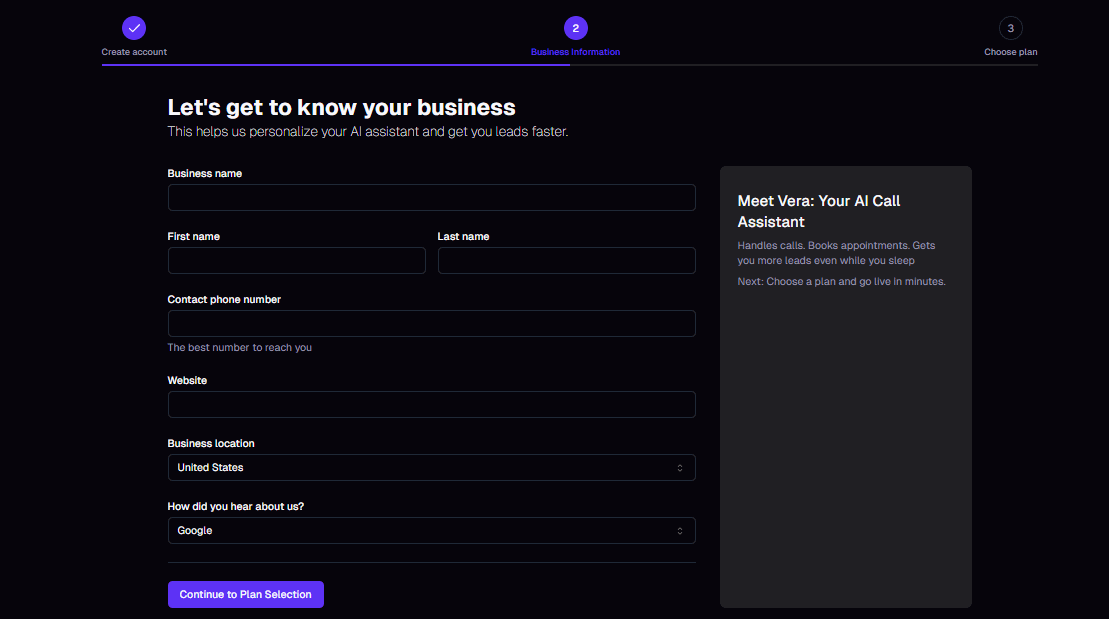Click into the First name field

click(296, 261)
